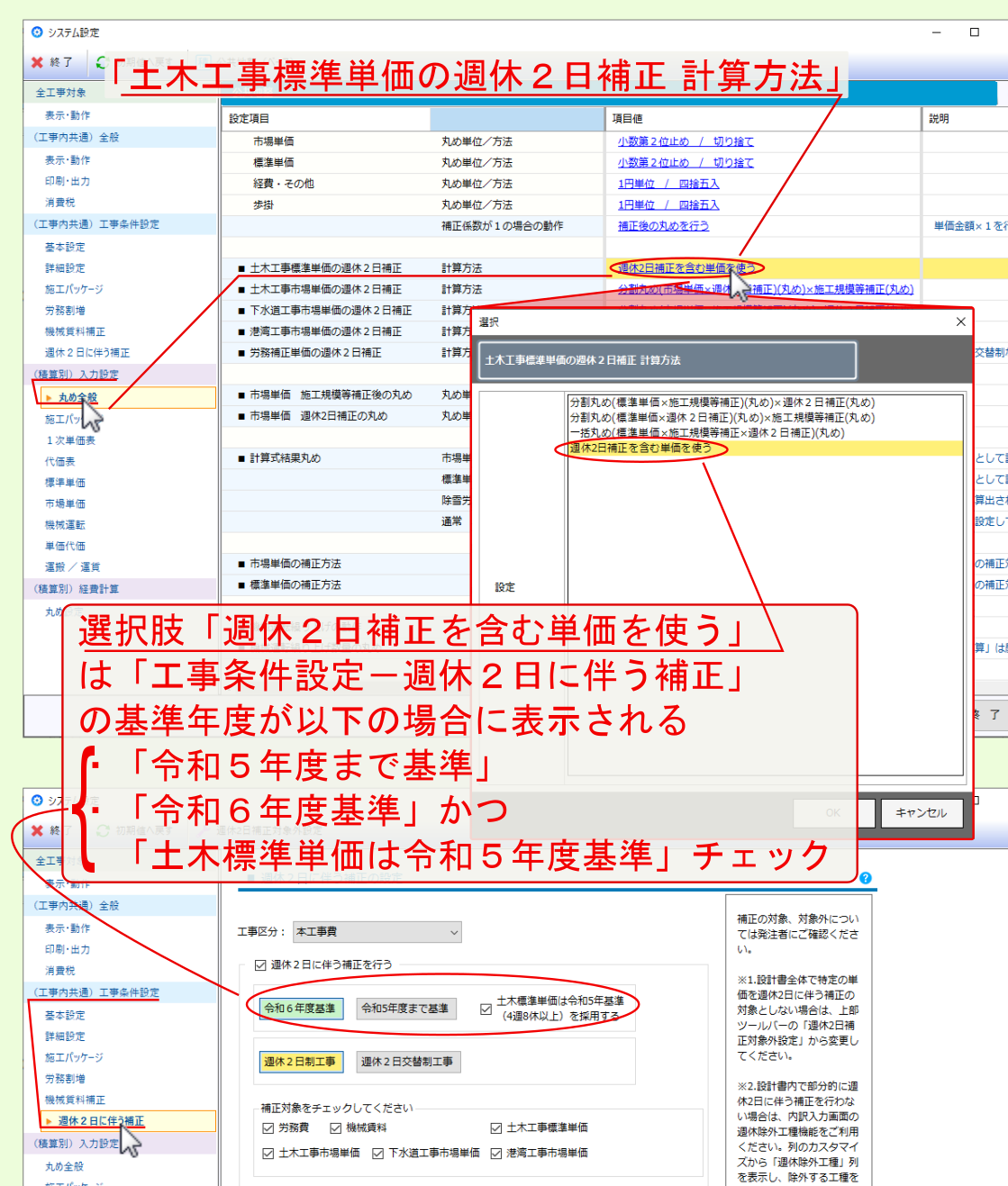Screen dimensions: 1008x1186
Task: Choose first 分割丸め(標準単価×施工規模等補正) option in list
Action: pos(722,403)
